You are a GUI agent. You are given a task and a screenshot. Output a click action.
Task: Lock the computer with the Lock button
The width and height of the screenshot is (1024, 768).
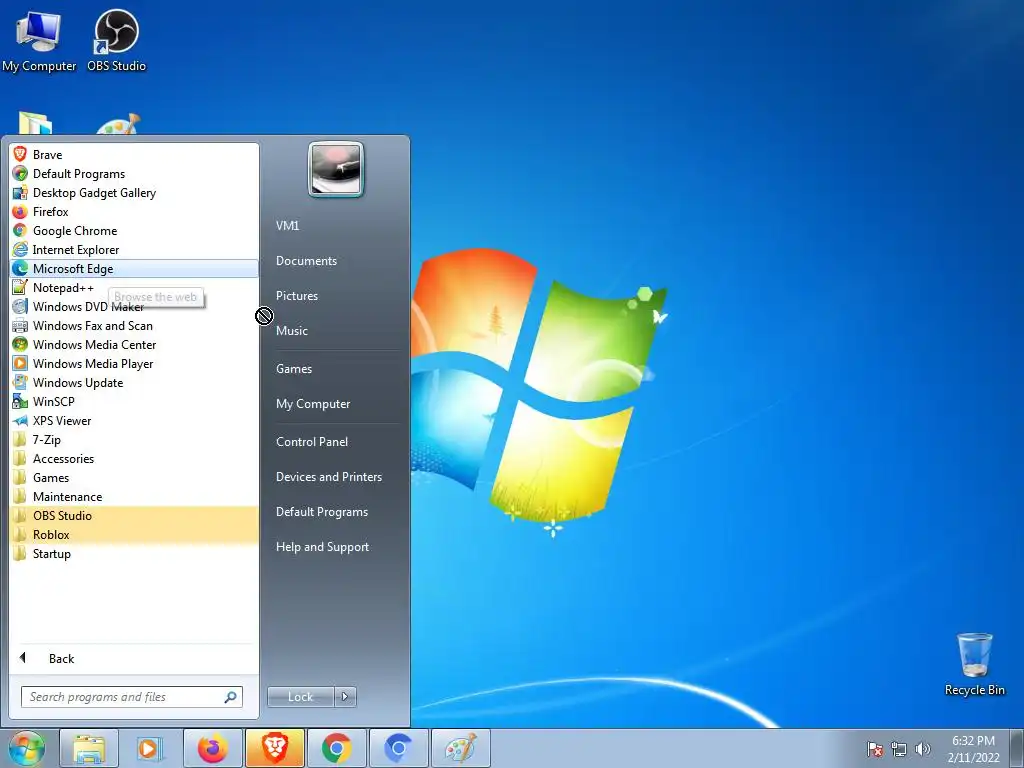pyautogui.click(x=300, y=697)
